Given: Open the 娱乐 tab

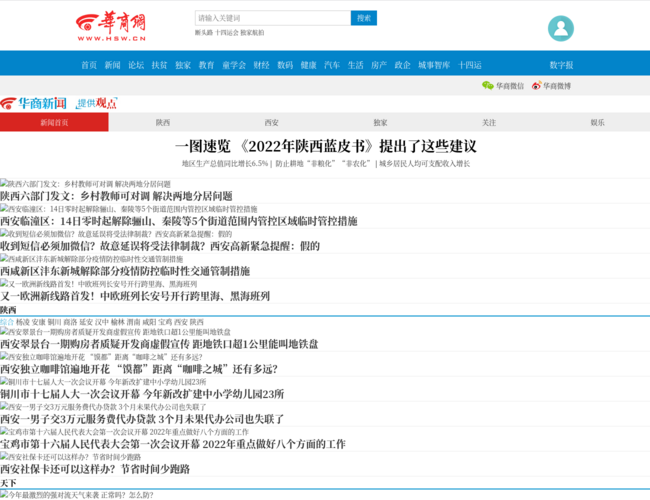Looking at the screenshot, I should pos(597,122).
